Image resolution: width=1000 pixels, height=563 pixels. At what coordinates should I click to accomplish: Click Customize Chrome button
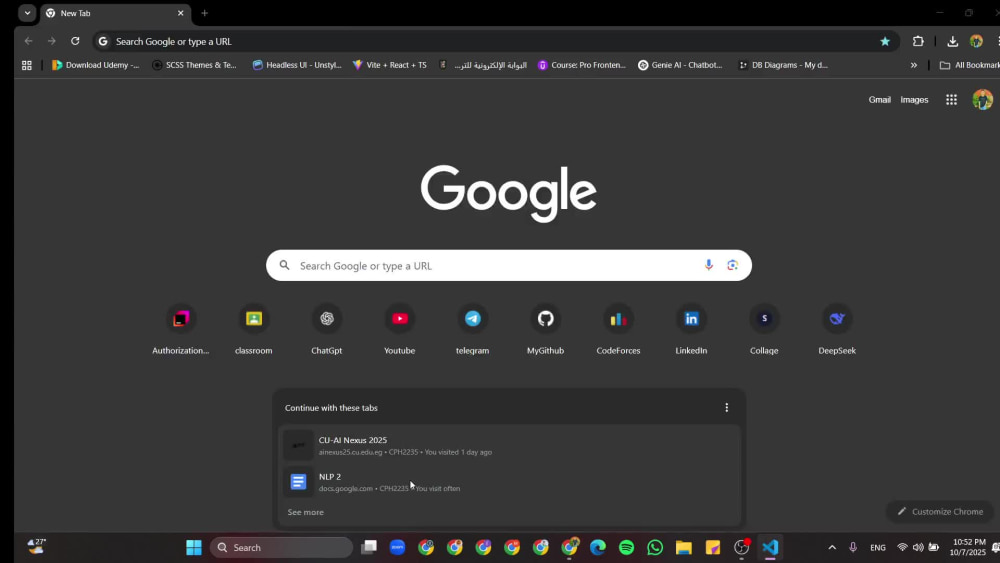pyautogui.click(x=941, y=511)
